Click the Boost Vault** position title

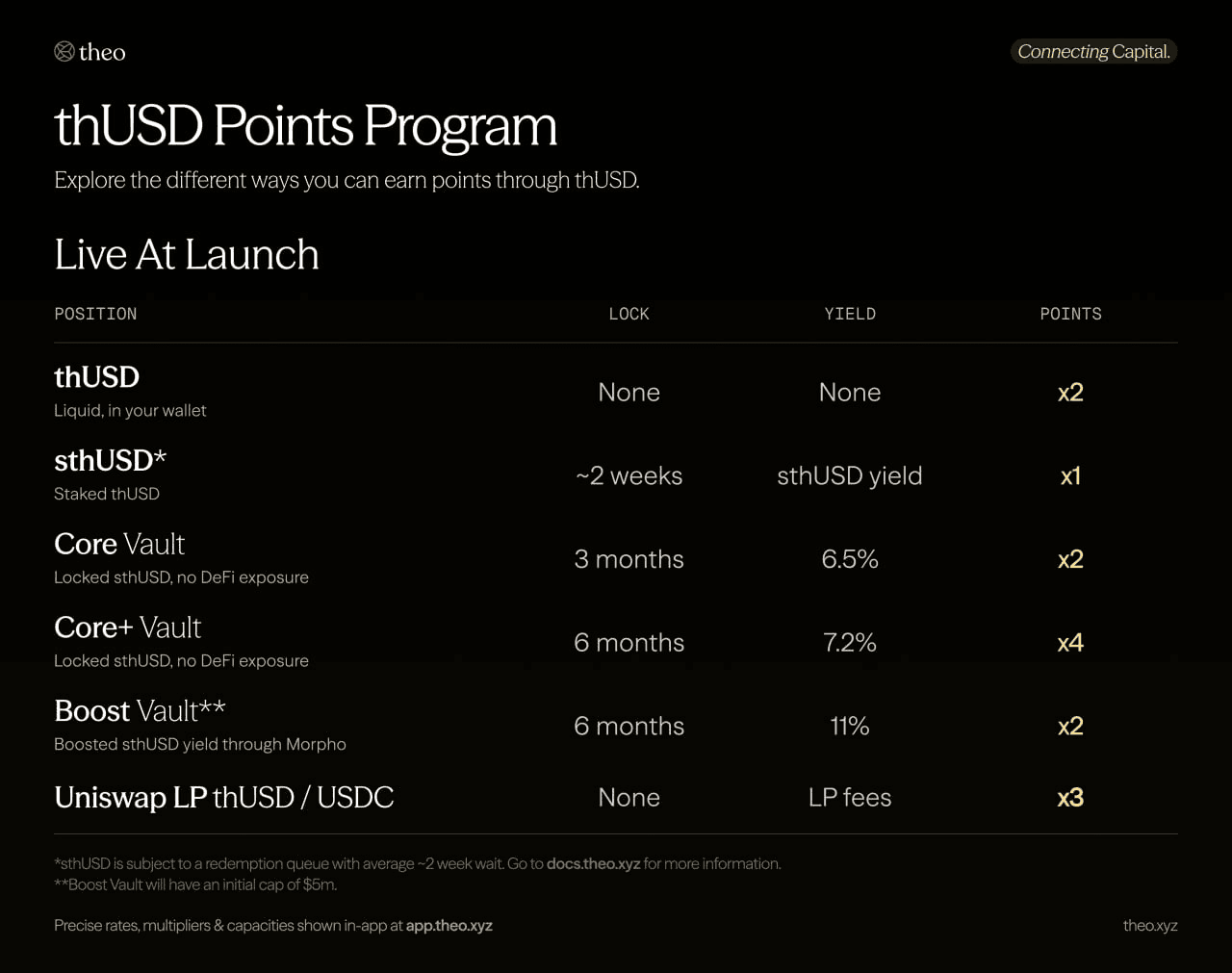(x=140, y=710)
